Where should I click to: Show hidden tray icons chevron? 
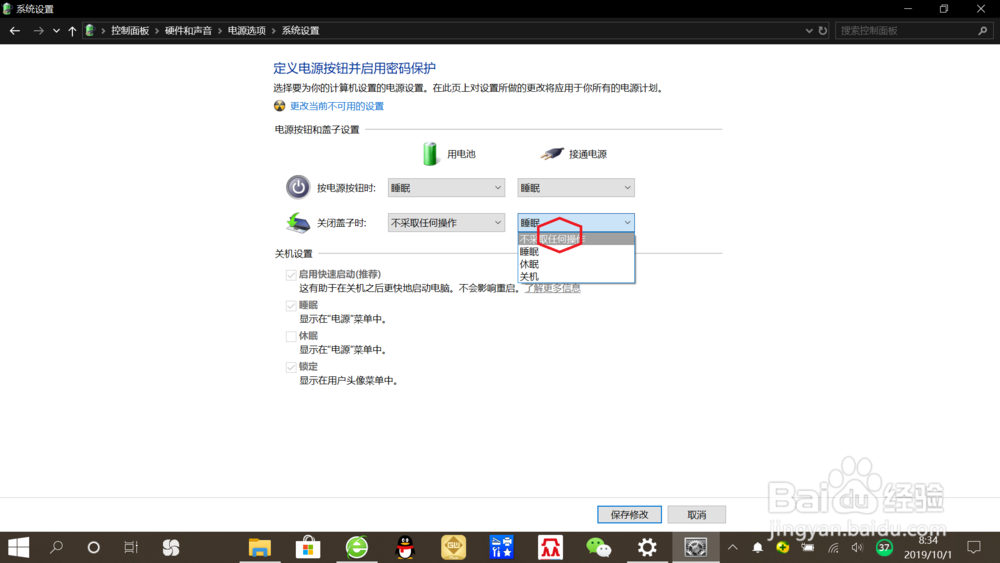pos(733,547)
